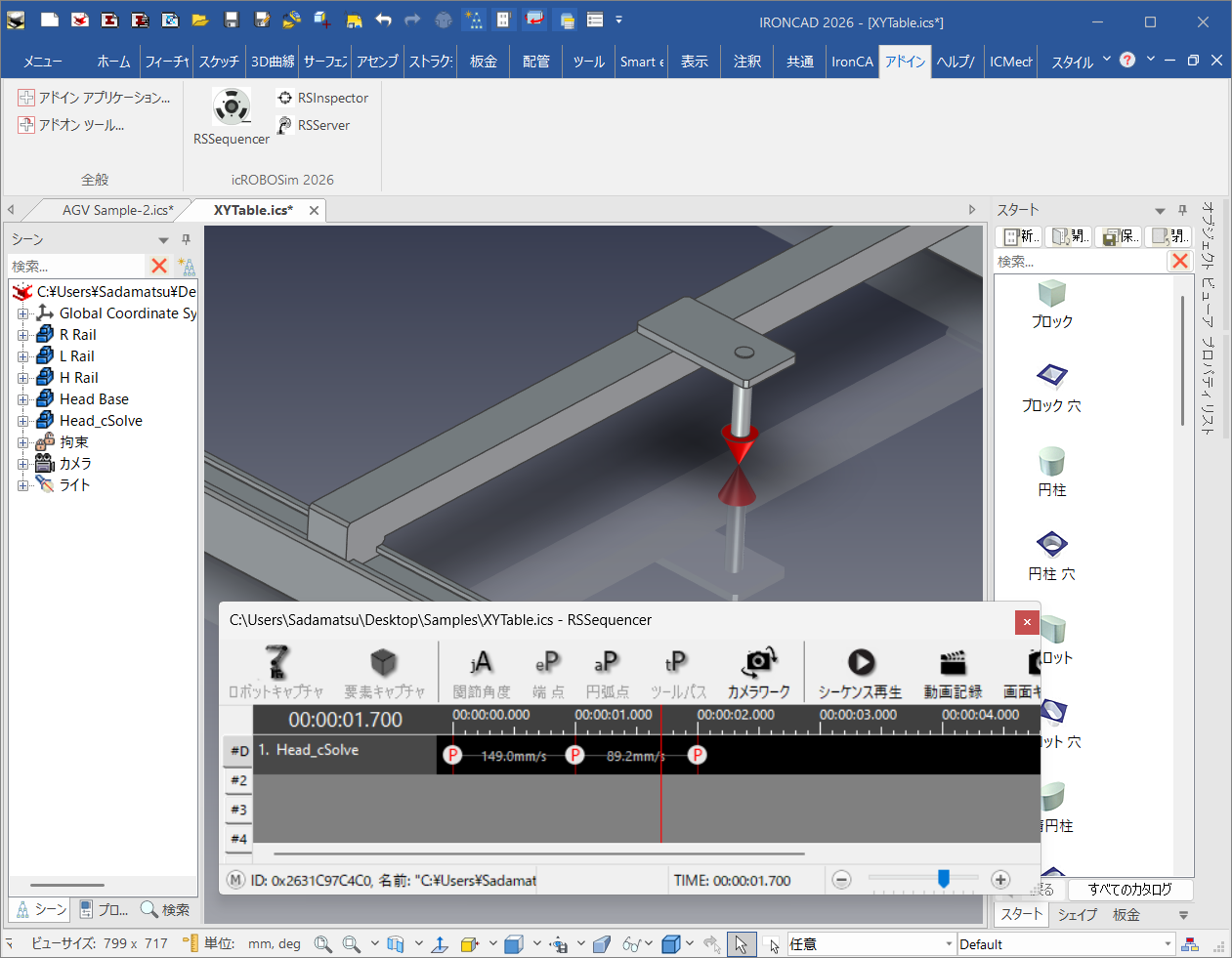Click the open folder icon in the title toolbar

[200, 20]
